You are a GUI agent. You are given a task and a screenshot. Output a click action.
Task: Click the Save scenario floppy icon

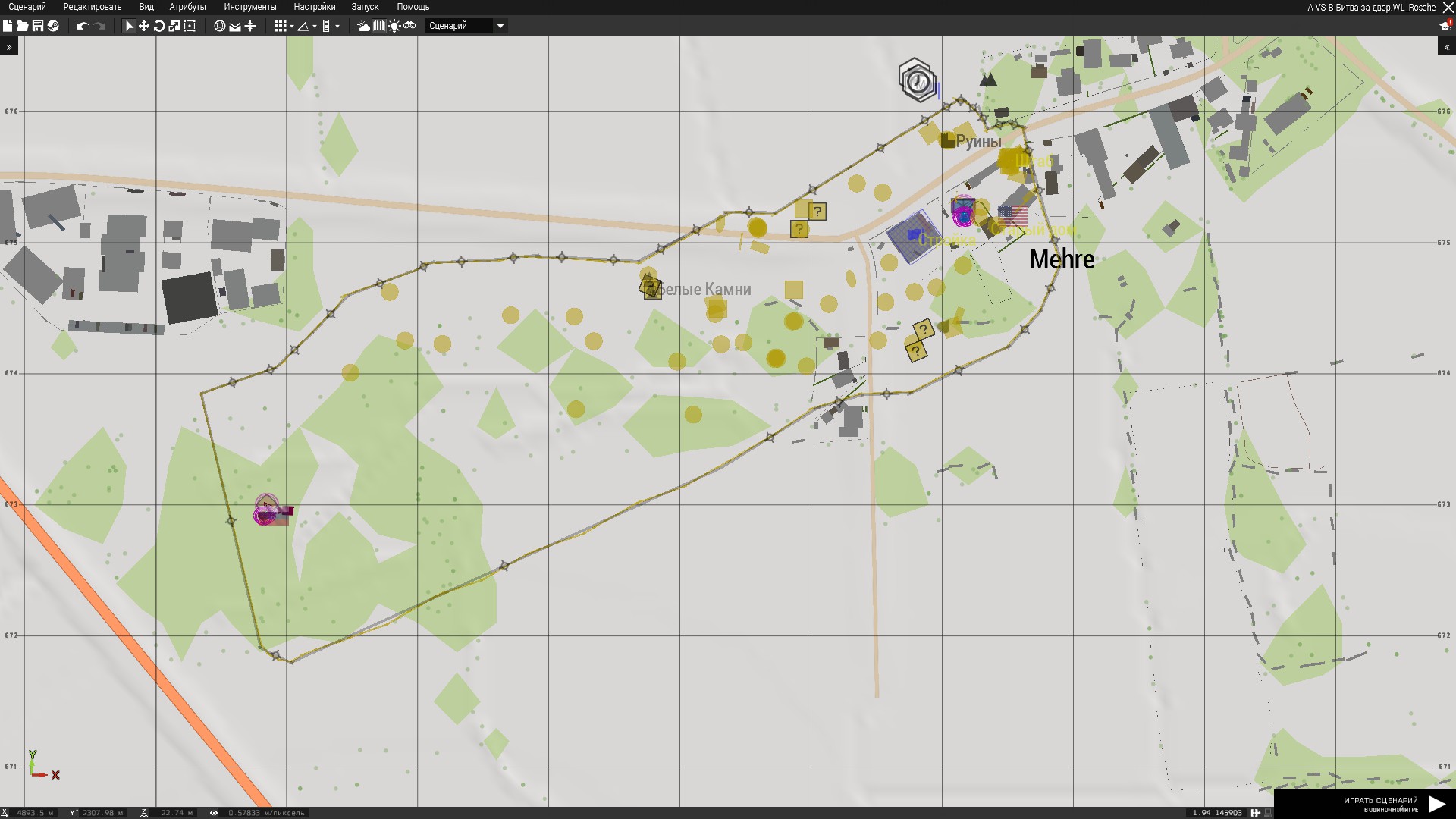(x=38, y=26)
